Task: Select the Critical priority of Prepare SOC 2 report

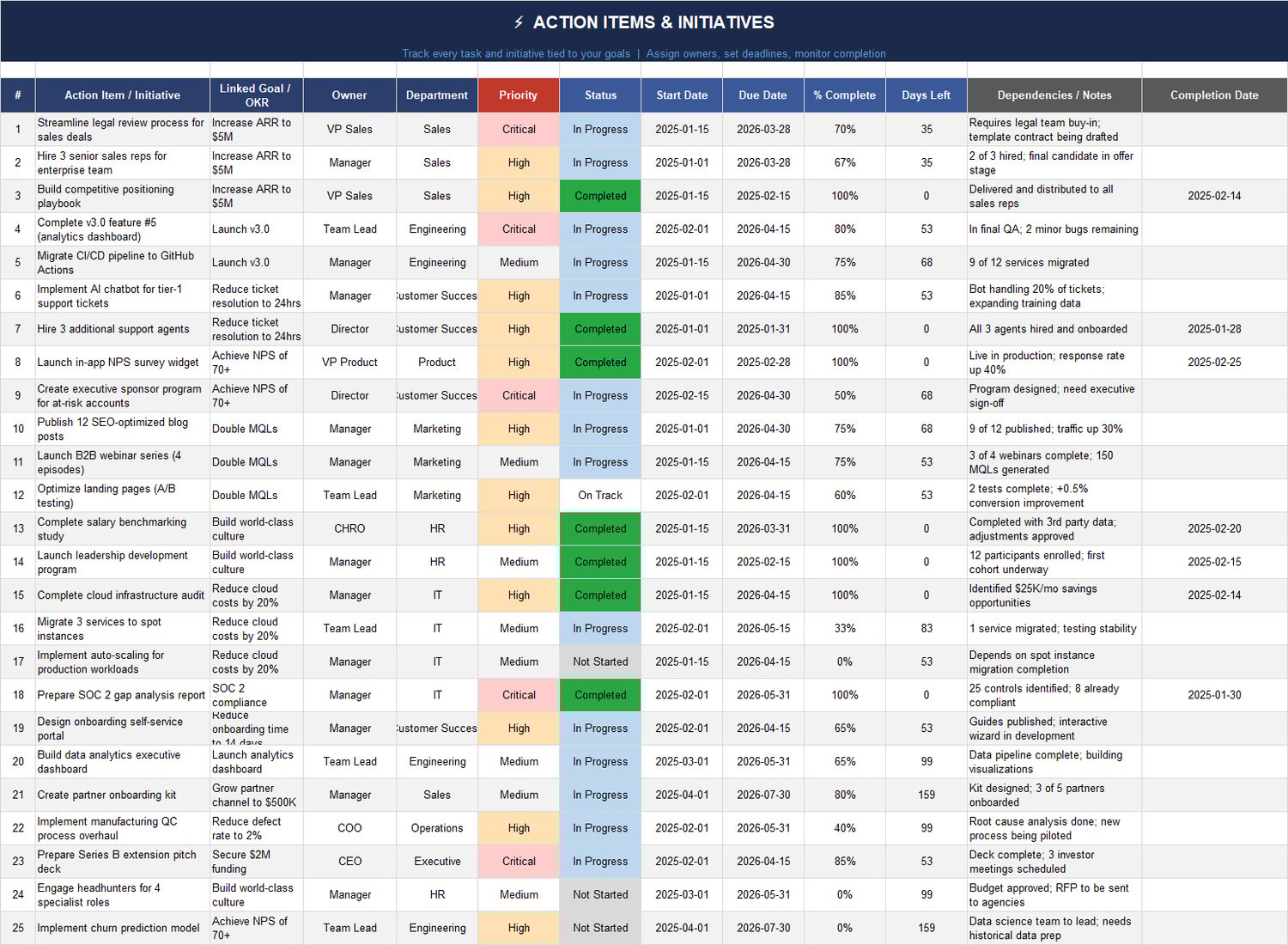Action: click(519, 695)
